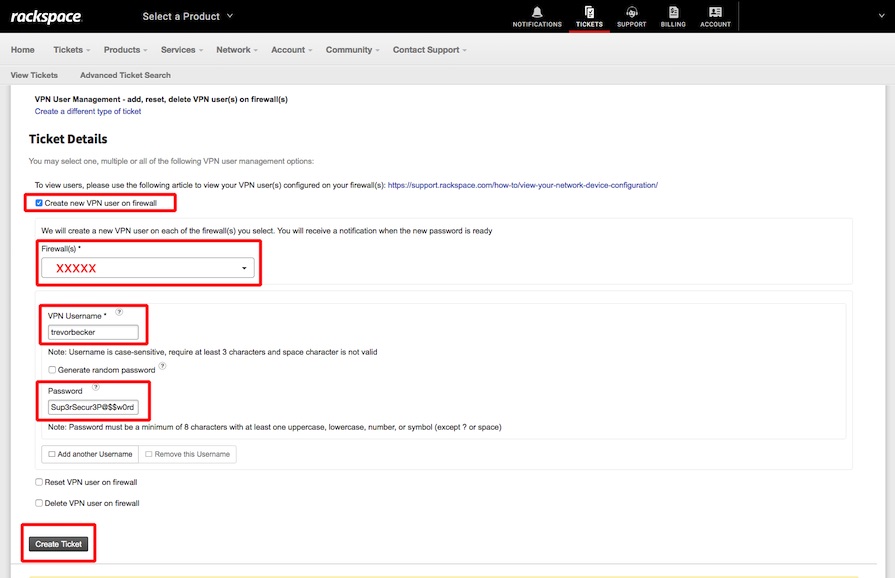Expand the Network navigation menu
The width and height of the screenshot is (895, 578).
(236, 50)
